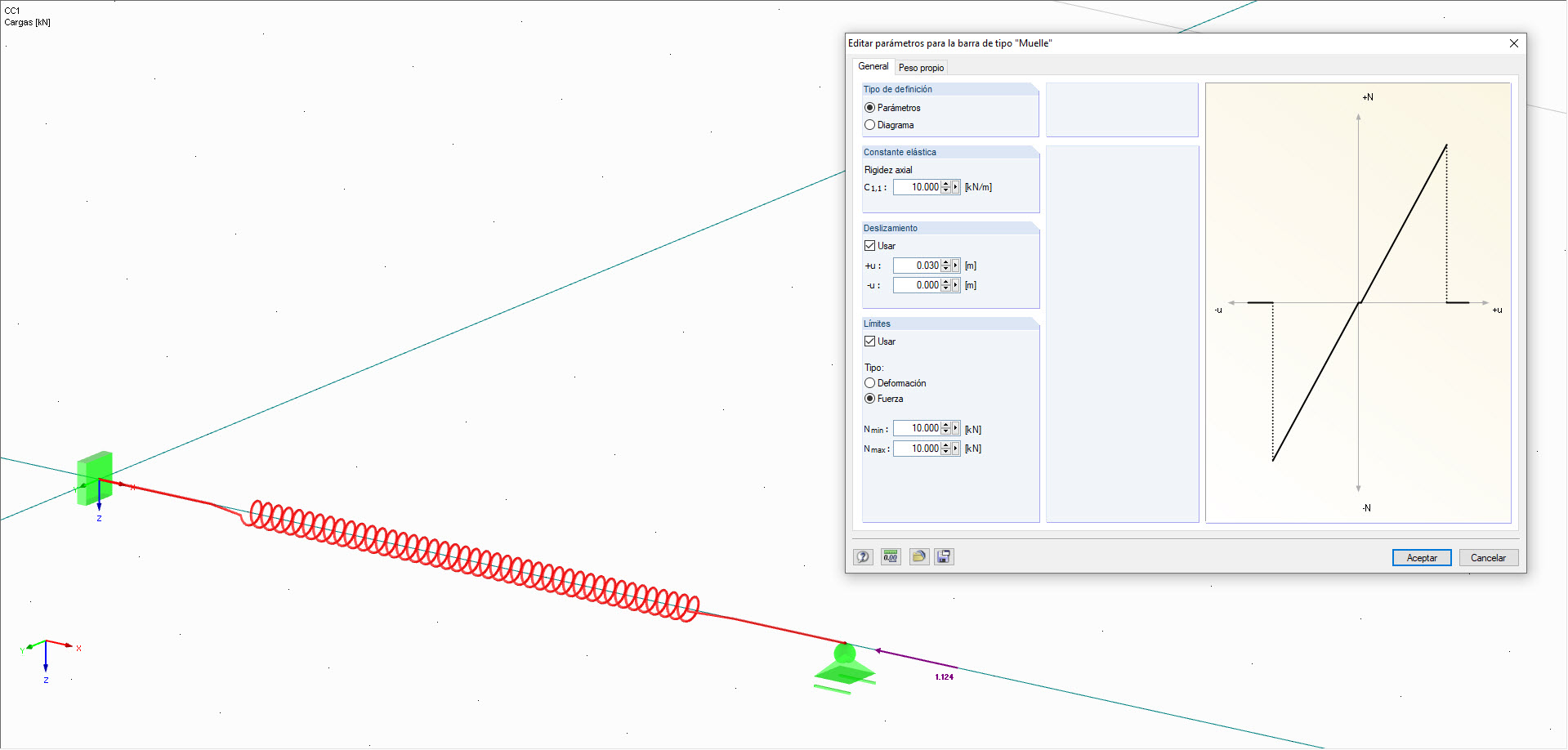Image resolution: width=1568 pixels, height=750 pixels.
Task: Open the side arrow next to the C1,1 field
Action: click(x=955, y=186)
